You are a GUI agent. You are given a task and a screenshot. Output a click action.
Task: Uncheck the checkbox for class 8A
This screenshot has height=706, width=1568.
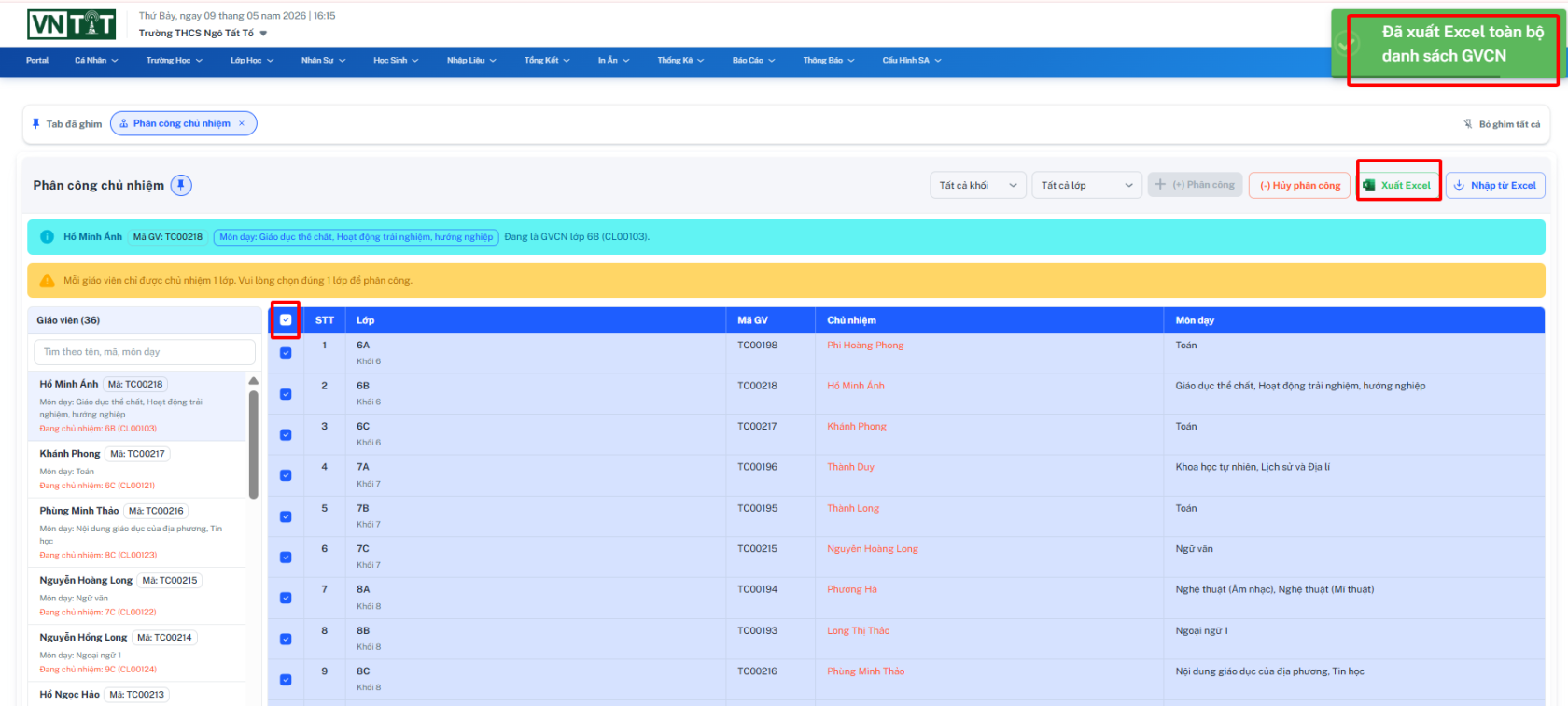pos(286,598)
